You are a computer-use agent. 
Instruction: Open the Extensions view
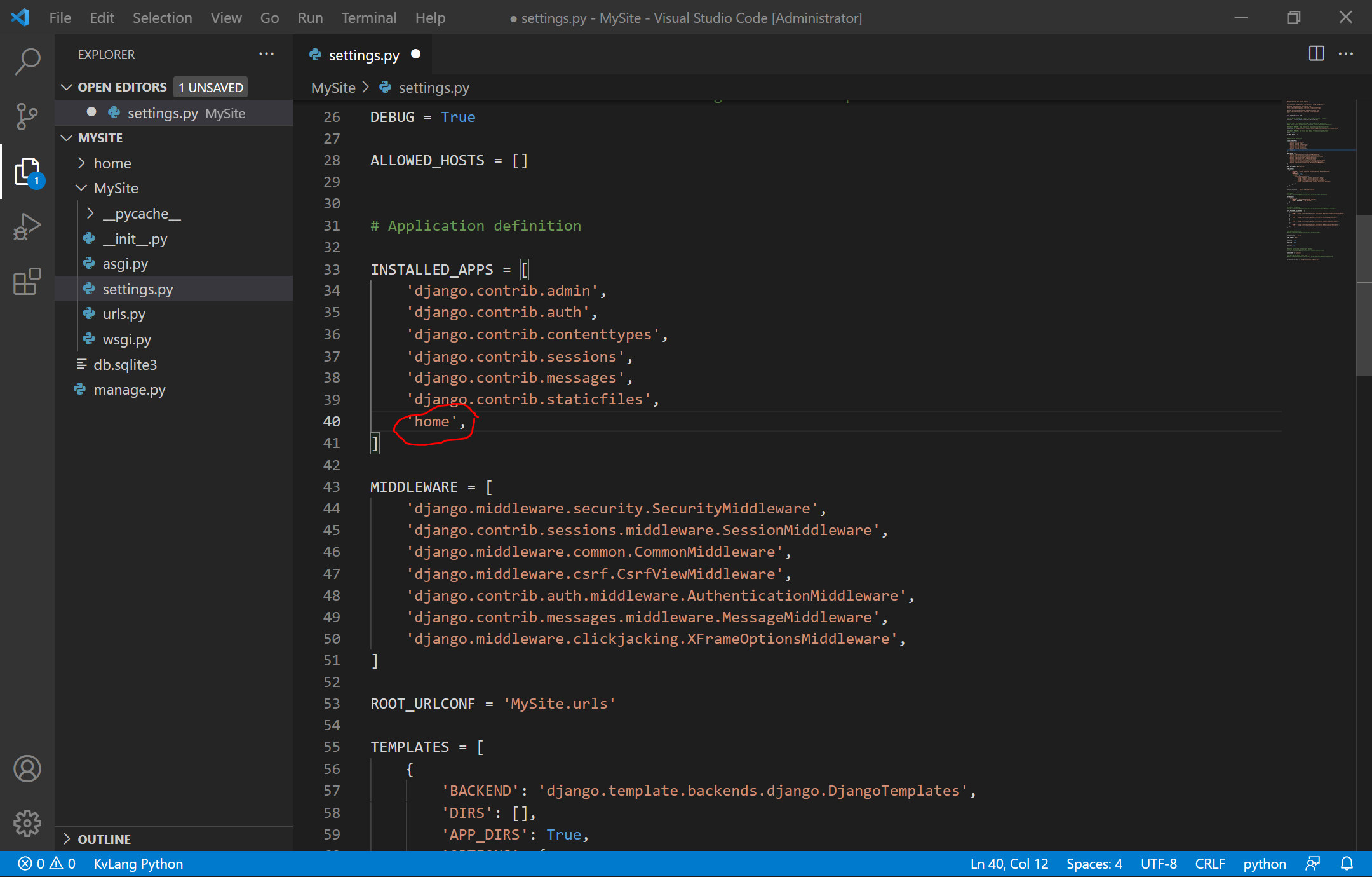27,281
